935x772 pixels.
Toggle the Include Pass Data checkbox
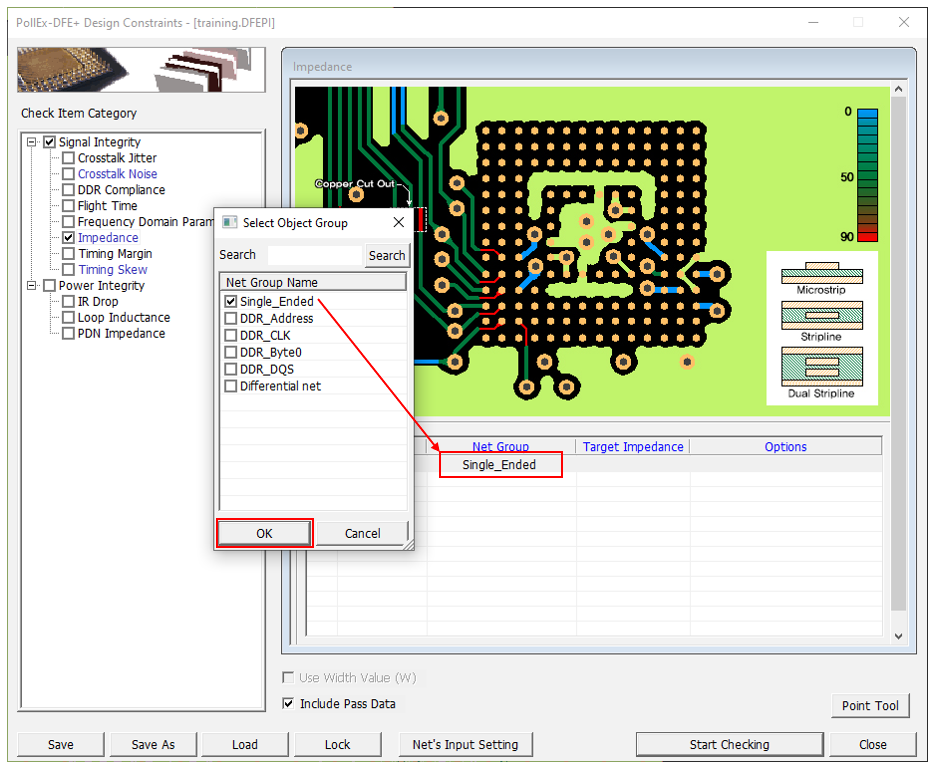click(x=289, y=704)
